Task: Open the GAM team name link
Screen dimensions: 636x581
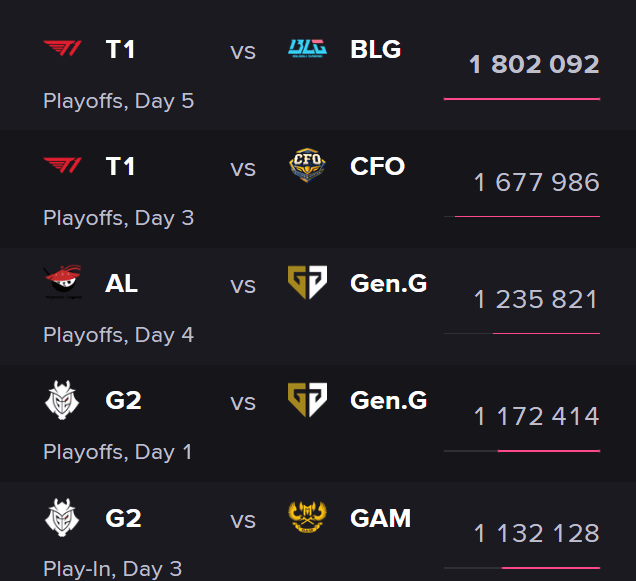Action: (380, 518)
